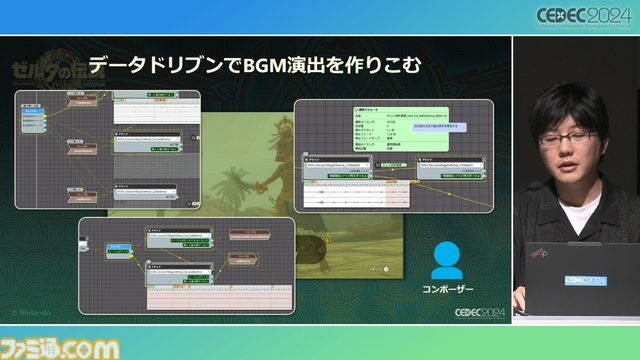The width and height of the screenshot is (640, 360).
Task: Click green condition tag on top-left SecondBeatrice node
Action: [x=164, y=149]
